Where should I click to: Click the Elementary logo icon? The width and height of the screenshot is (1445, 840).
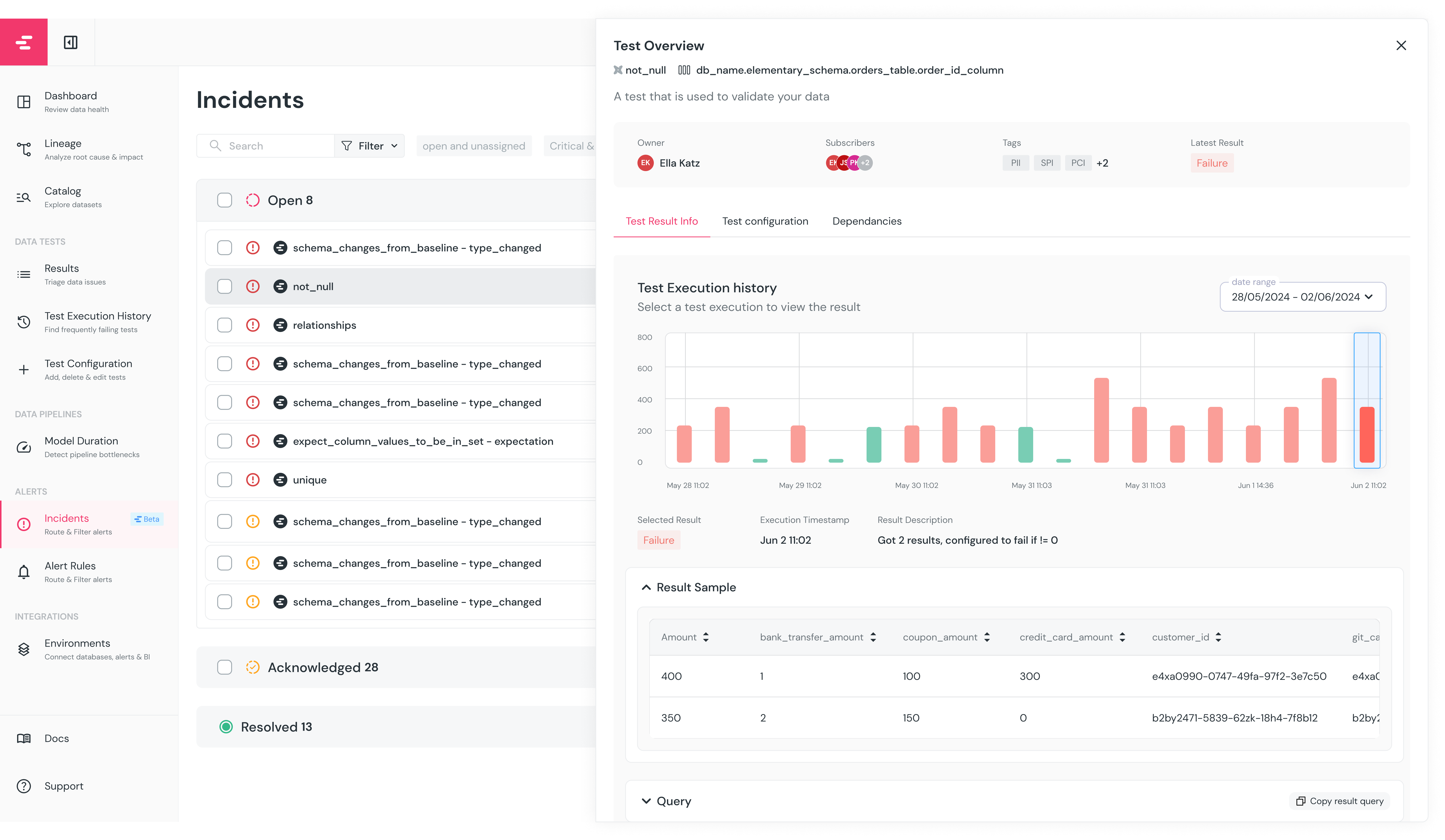pos(24,42)
